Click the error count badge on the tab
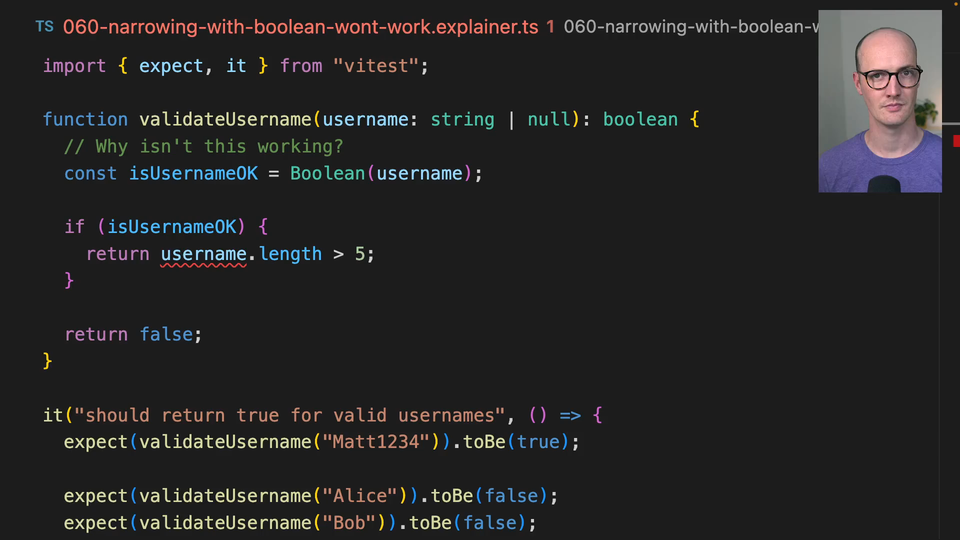The height and width of the screenshot is (540, 960). pos(551,27)
